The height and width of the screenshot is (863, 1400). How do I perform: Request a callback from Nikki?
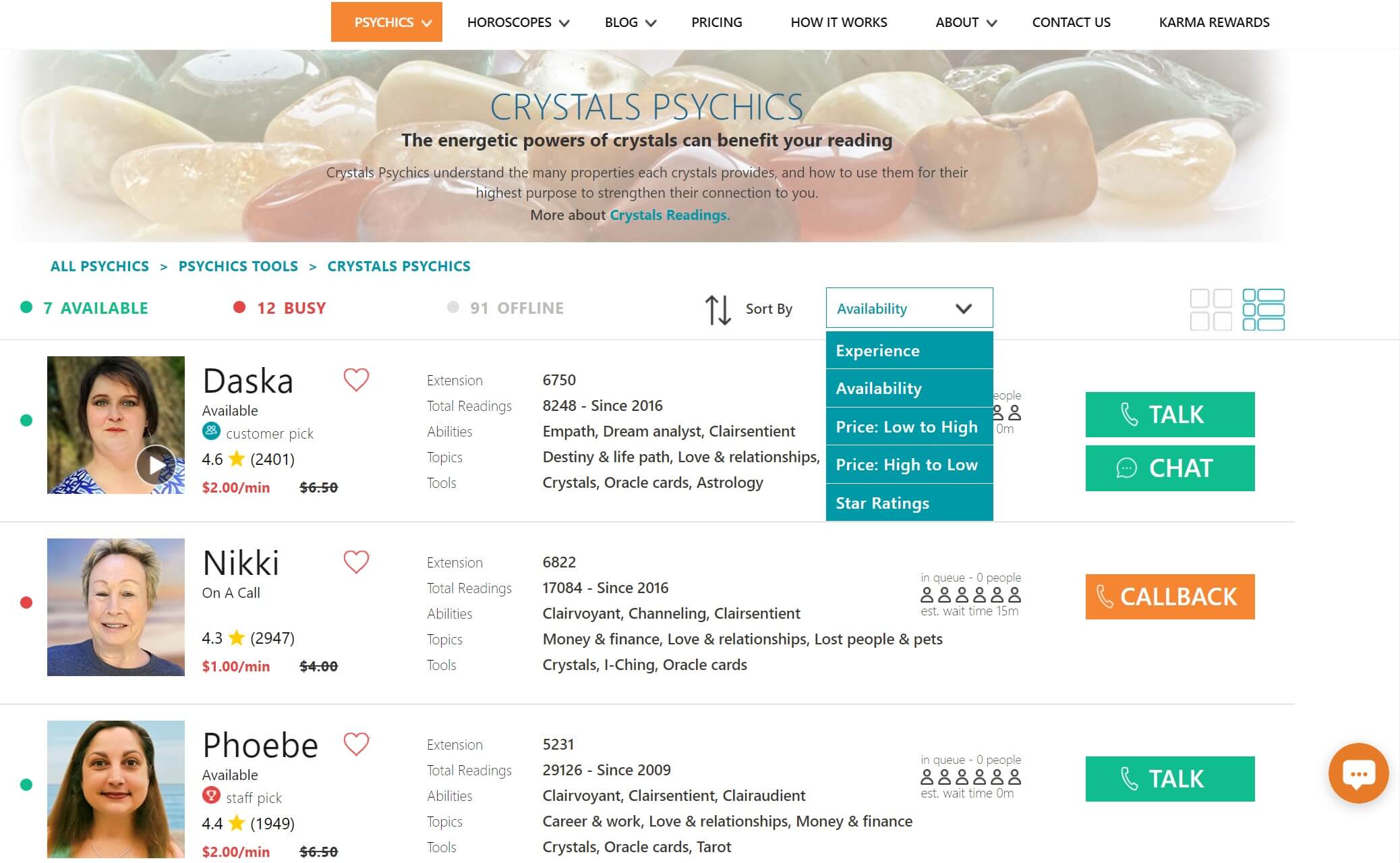point(1169,596)
